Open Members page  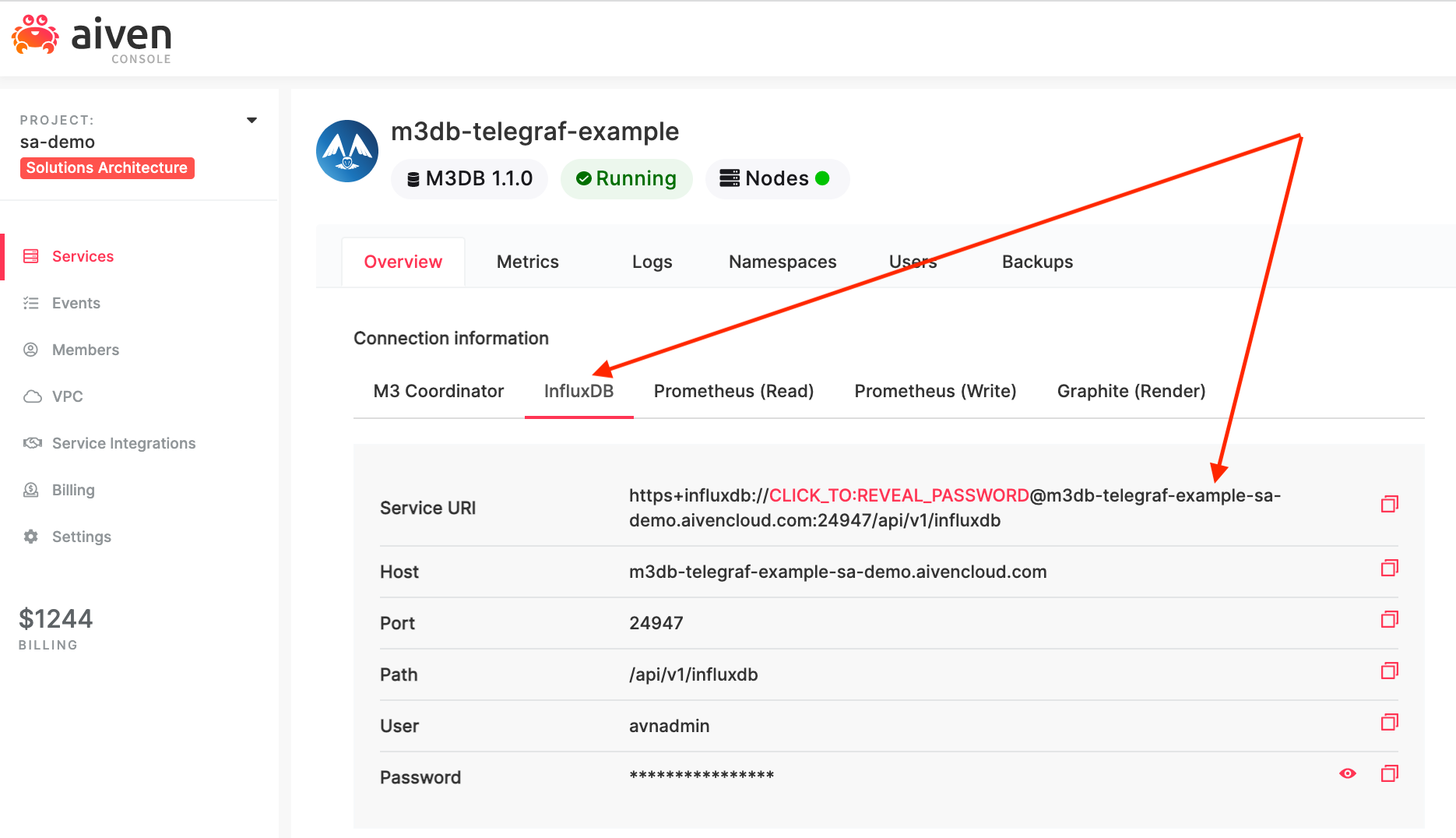tap(86, 350)
